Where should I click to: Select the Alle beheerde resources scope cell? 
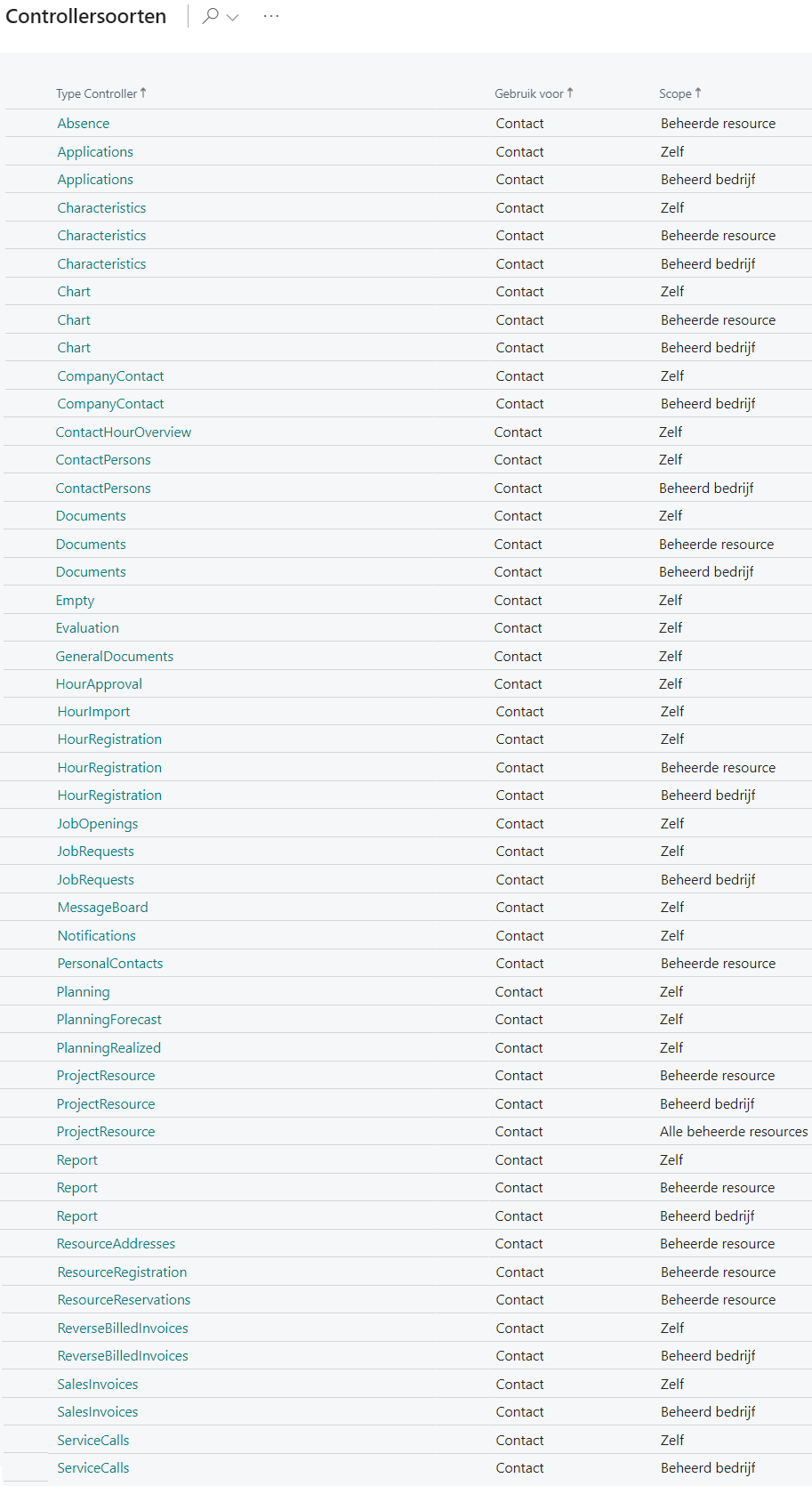click(x=734, y=1132)
